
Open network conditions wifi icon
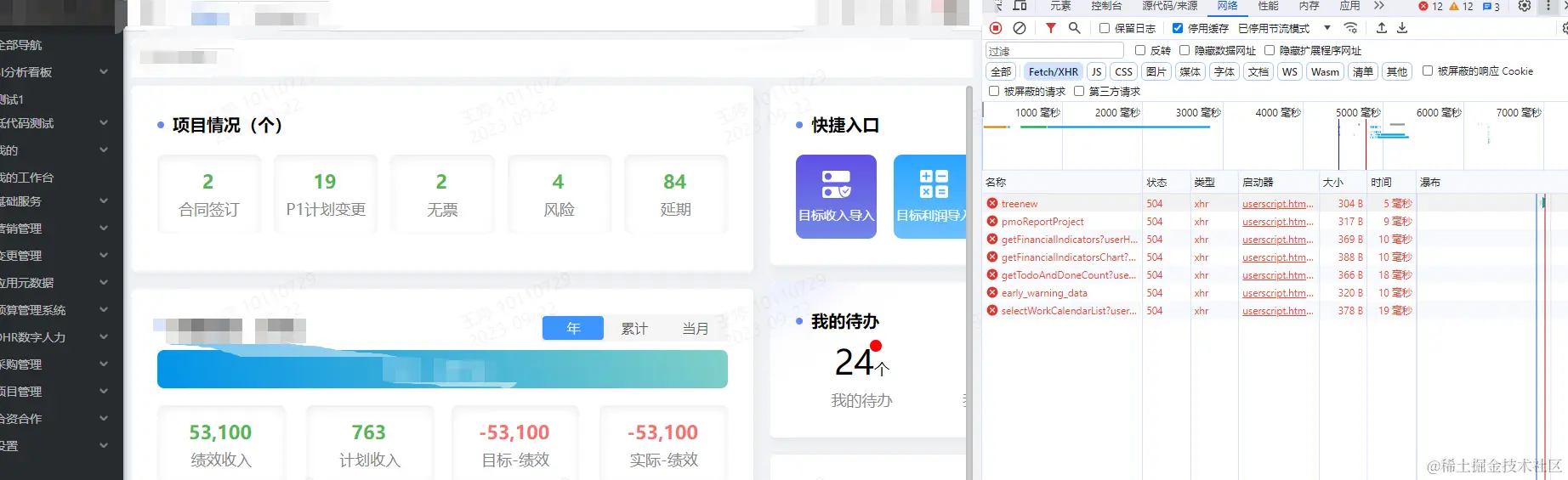click(1350, 28)
